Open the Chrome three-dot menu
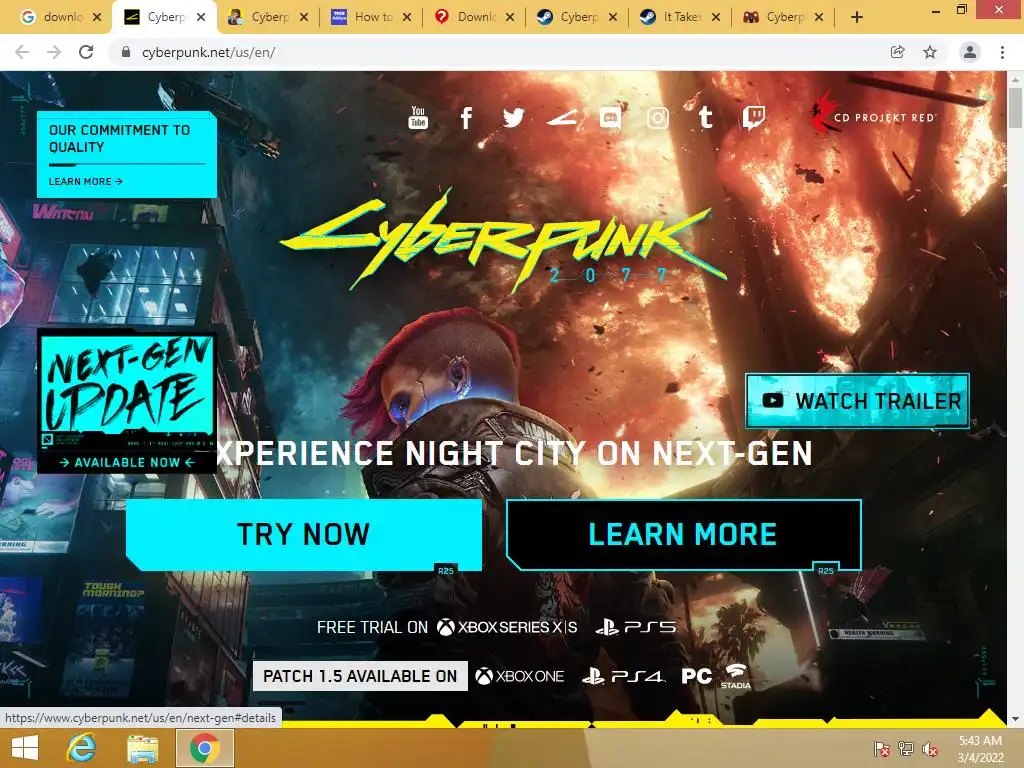This screenshot has width=1024, height=768. (1002, 52)
